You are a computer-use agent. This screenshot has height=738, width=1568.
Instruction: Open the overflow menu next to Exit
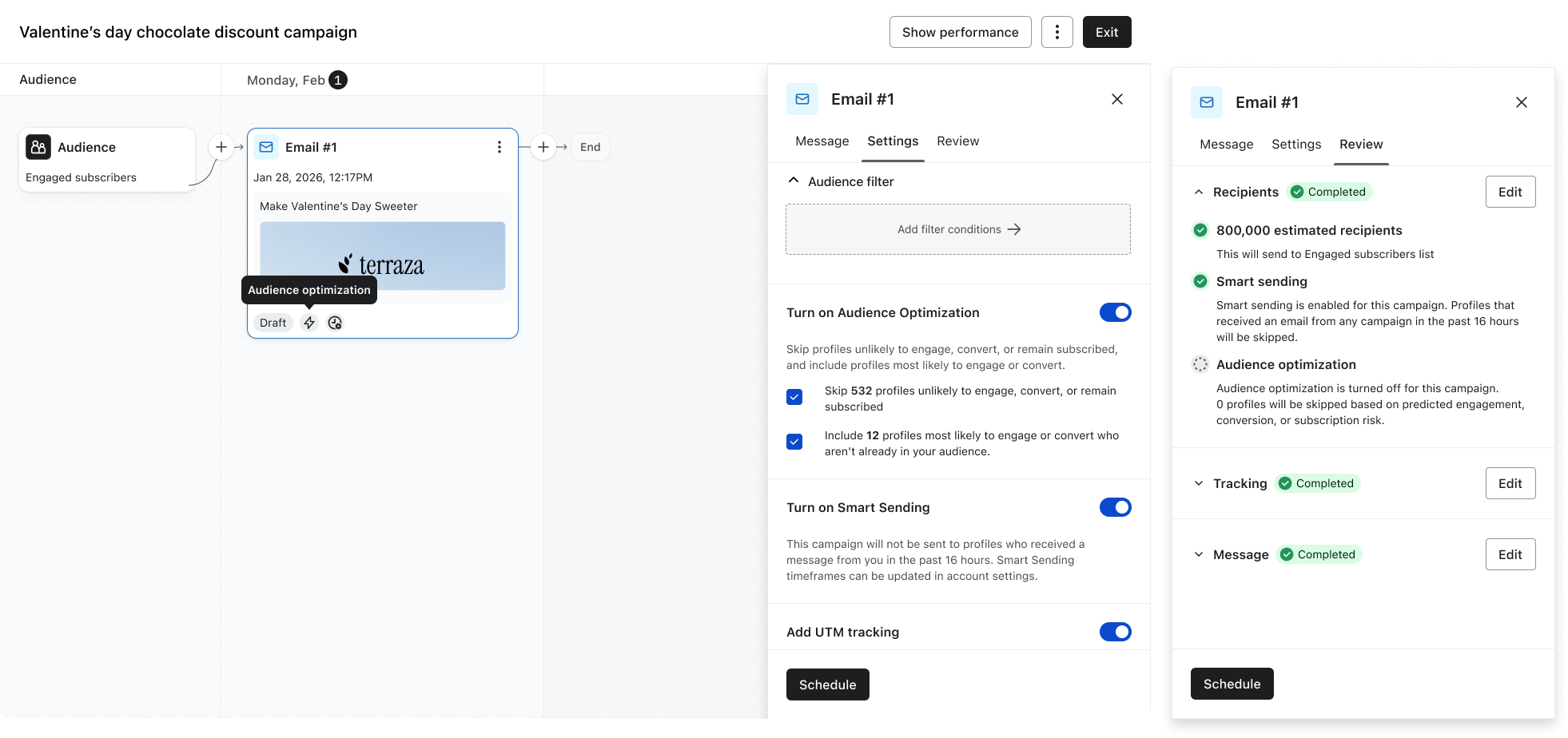click(x=1057, y=32)
